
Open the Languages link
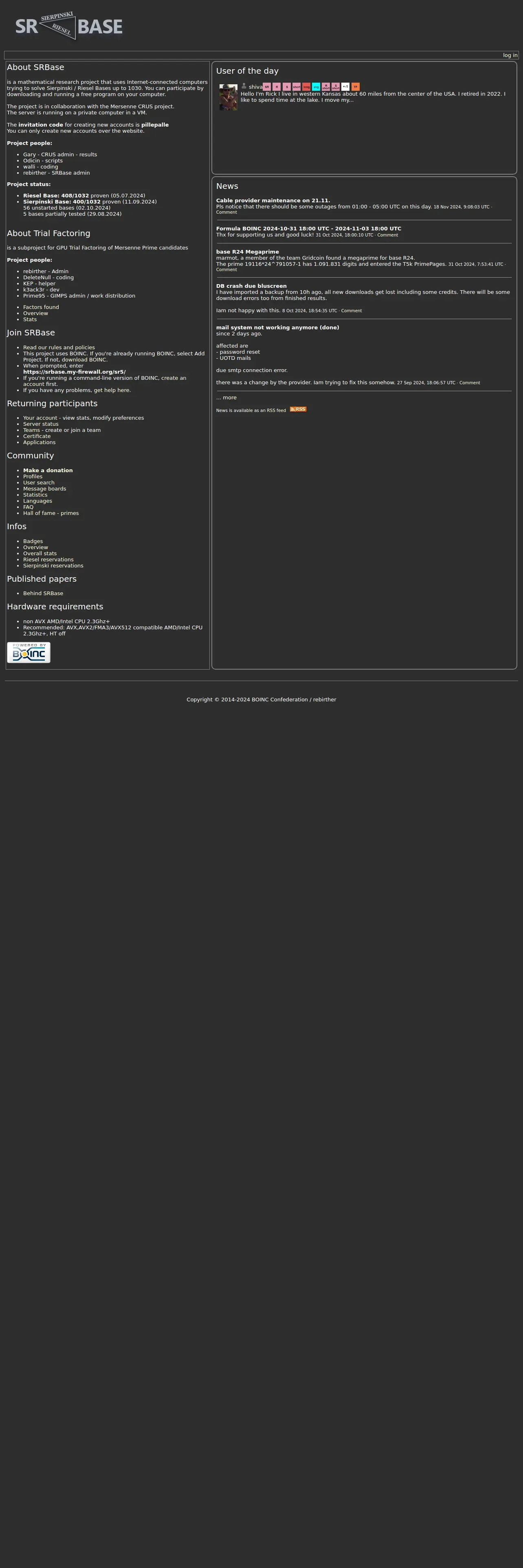click(x=37, y=501)
